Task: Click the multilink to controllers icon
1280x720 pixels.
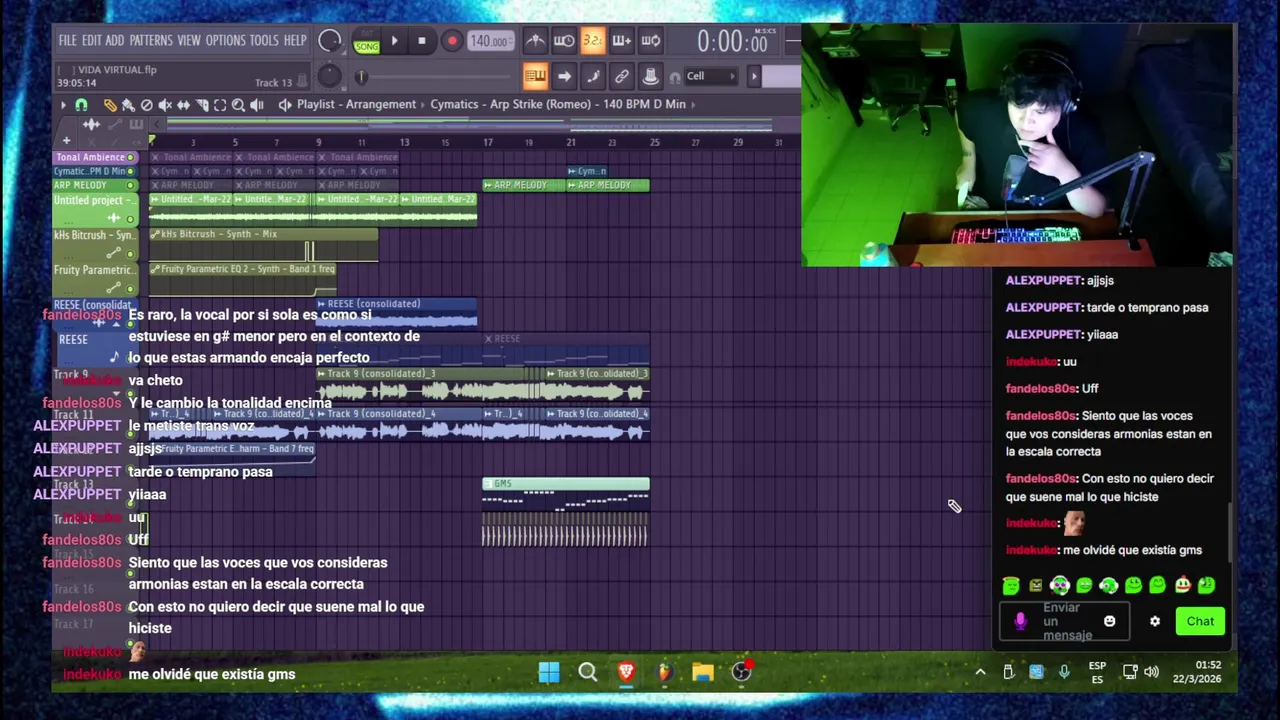Action: [622, 76]
